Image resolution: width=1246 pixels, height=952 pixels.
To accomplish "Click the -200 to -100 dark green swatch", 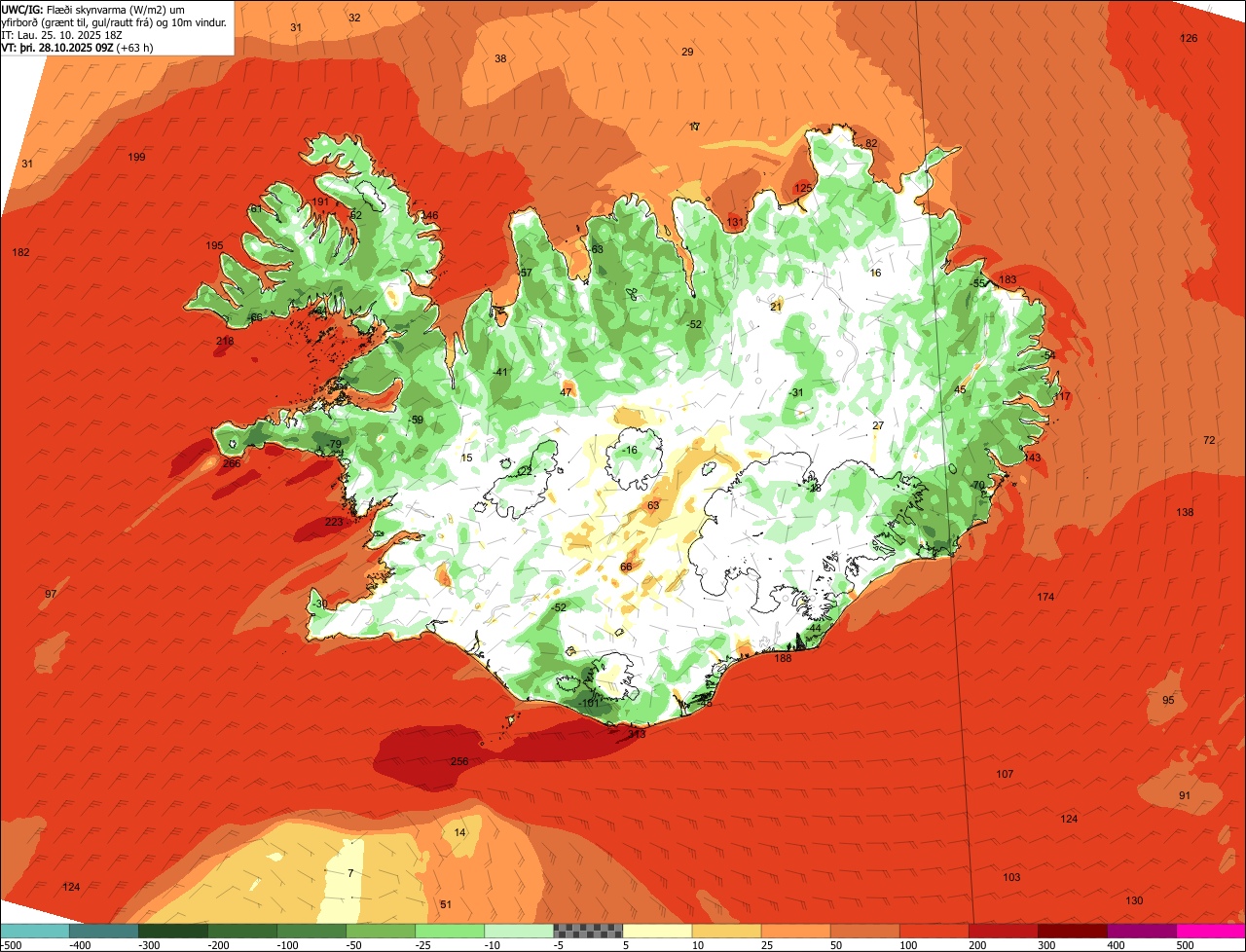I will point(242,932).
